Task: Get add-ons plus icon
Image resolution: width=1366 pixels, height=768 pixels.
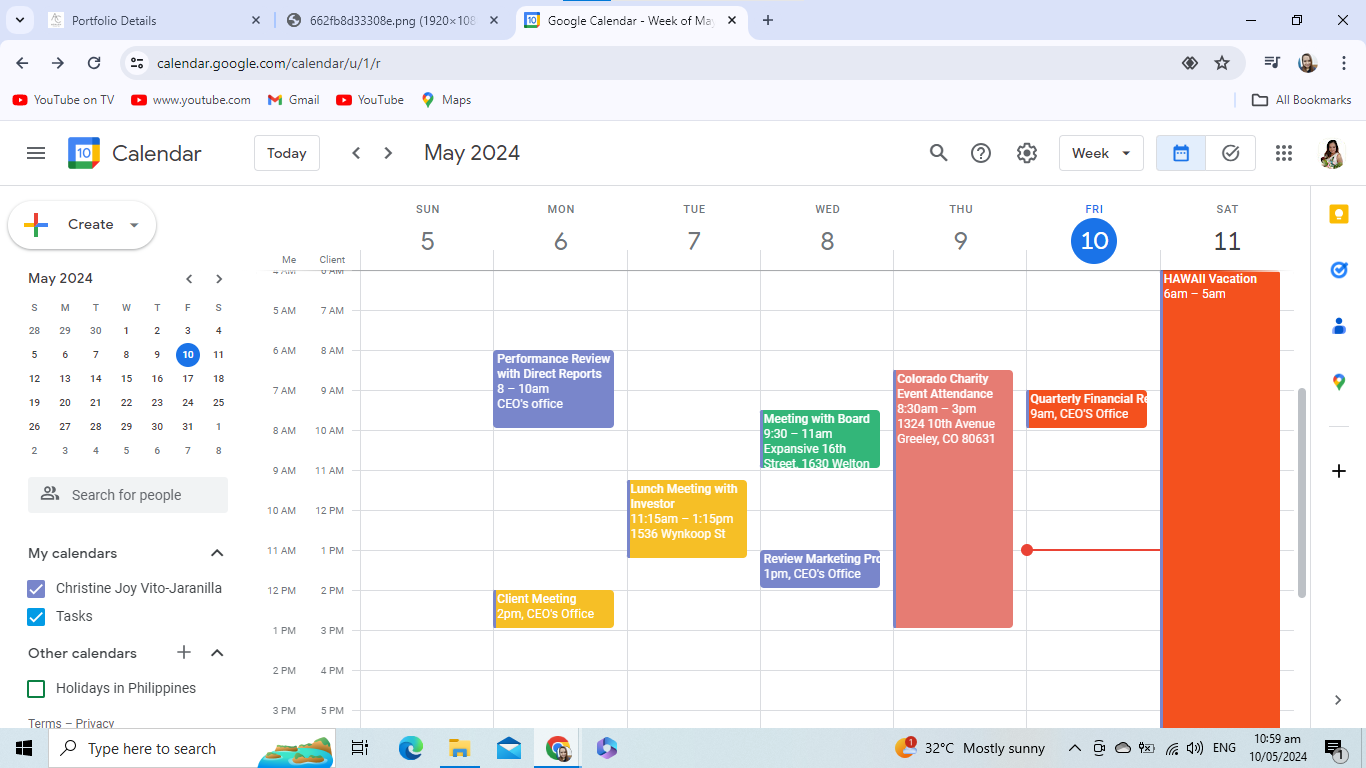Action: coord(1339,470)
